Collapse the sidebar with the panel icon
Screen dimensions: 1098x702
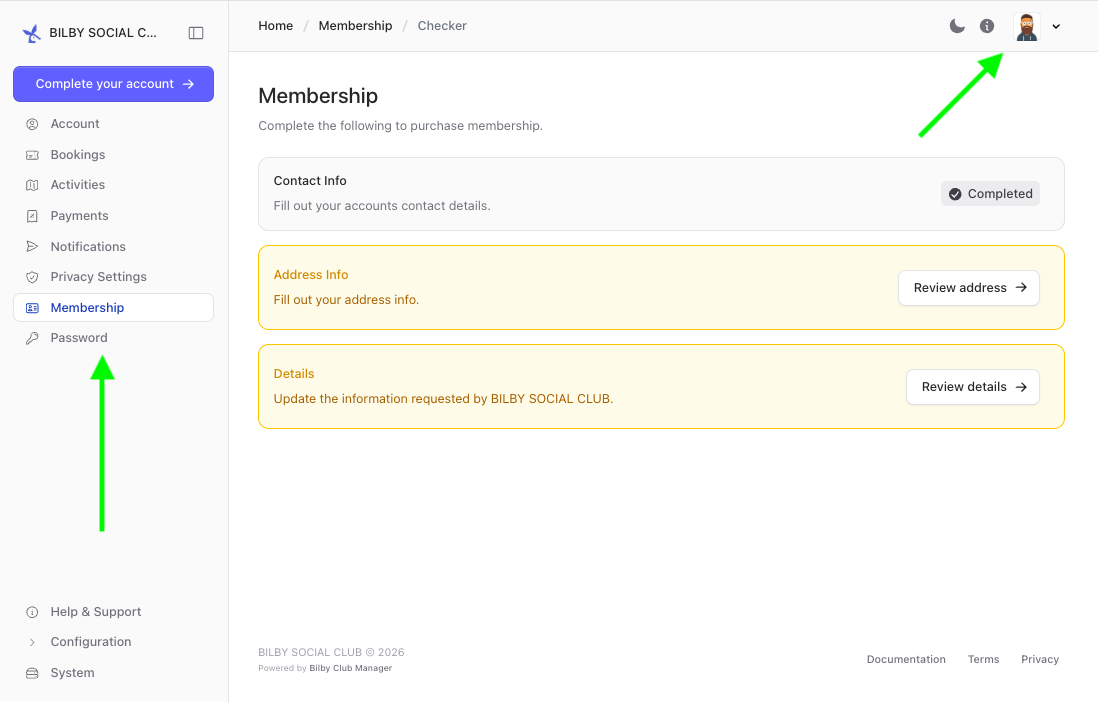[x=196, y=33]
